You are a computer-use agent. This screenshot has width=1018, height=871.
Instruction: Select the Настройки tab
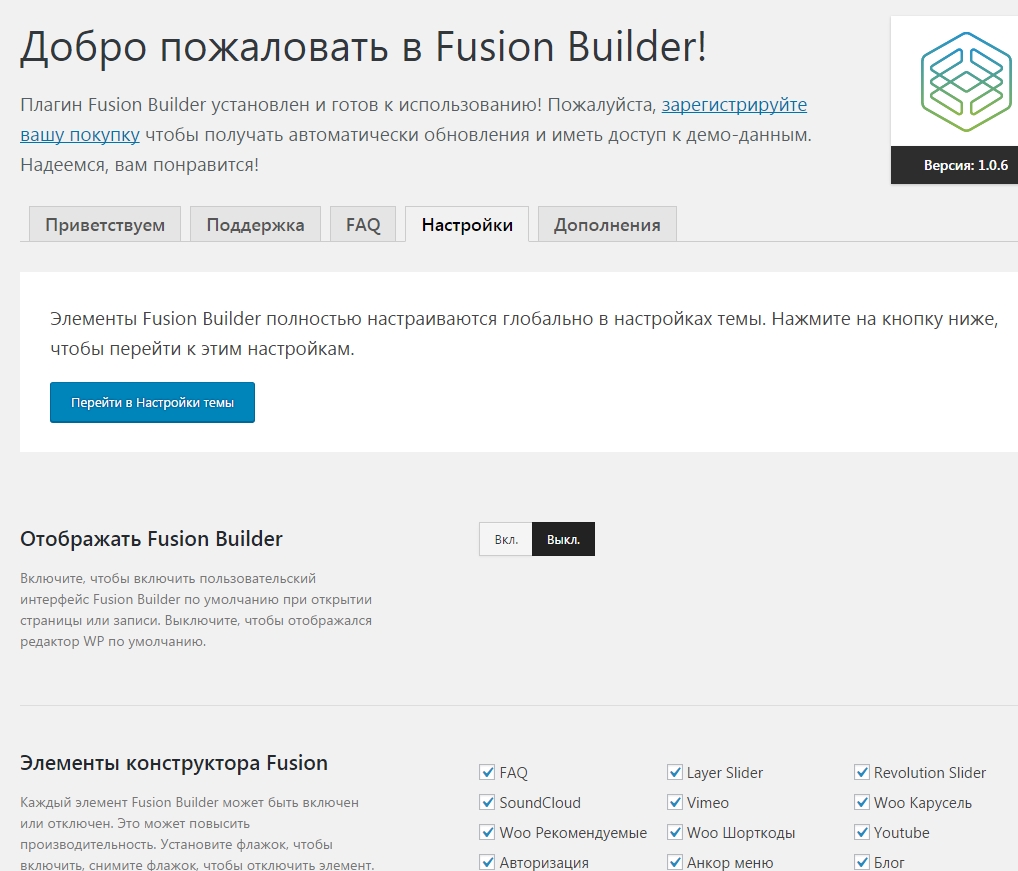click(467, 225)
